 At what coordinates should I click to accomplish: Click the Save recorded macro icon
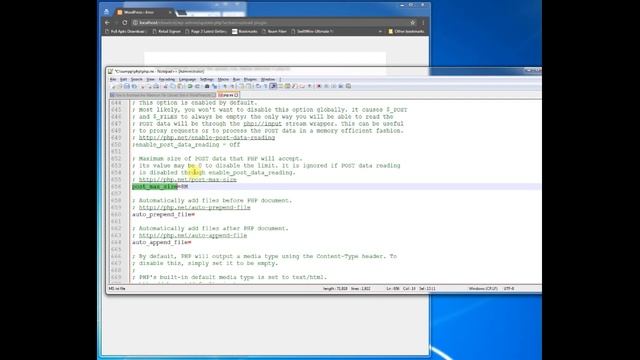click(348, 86)
